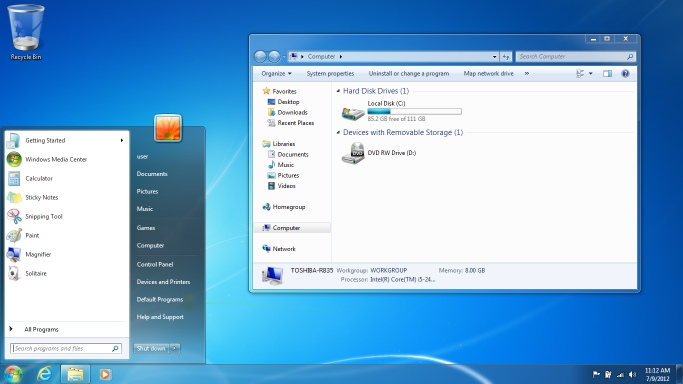Screen dimensions: 683x384
Task: Open Shut down options arrow
Action: tap(175, 348)
